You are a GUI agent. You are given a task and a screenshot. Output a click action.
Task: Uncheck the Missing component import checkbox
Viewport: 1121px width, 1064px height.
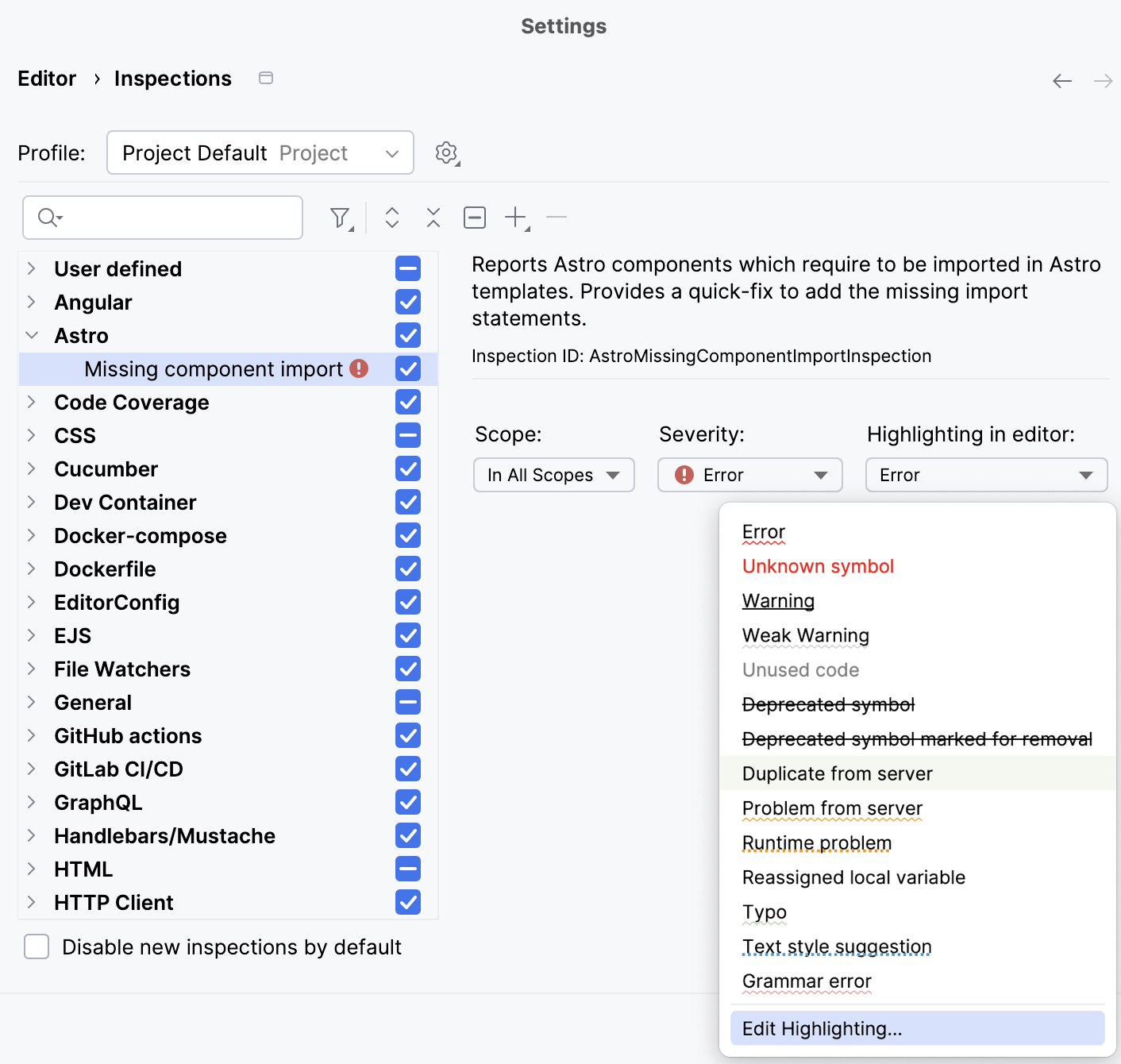(408, 369)
